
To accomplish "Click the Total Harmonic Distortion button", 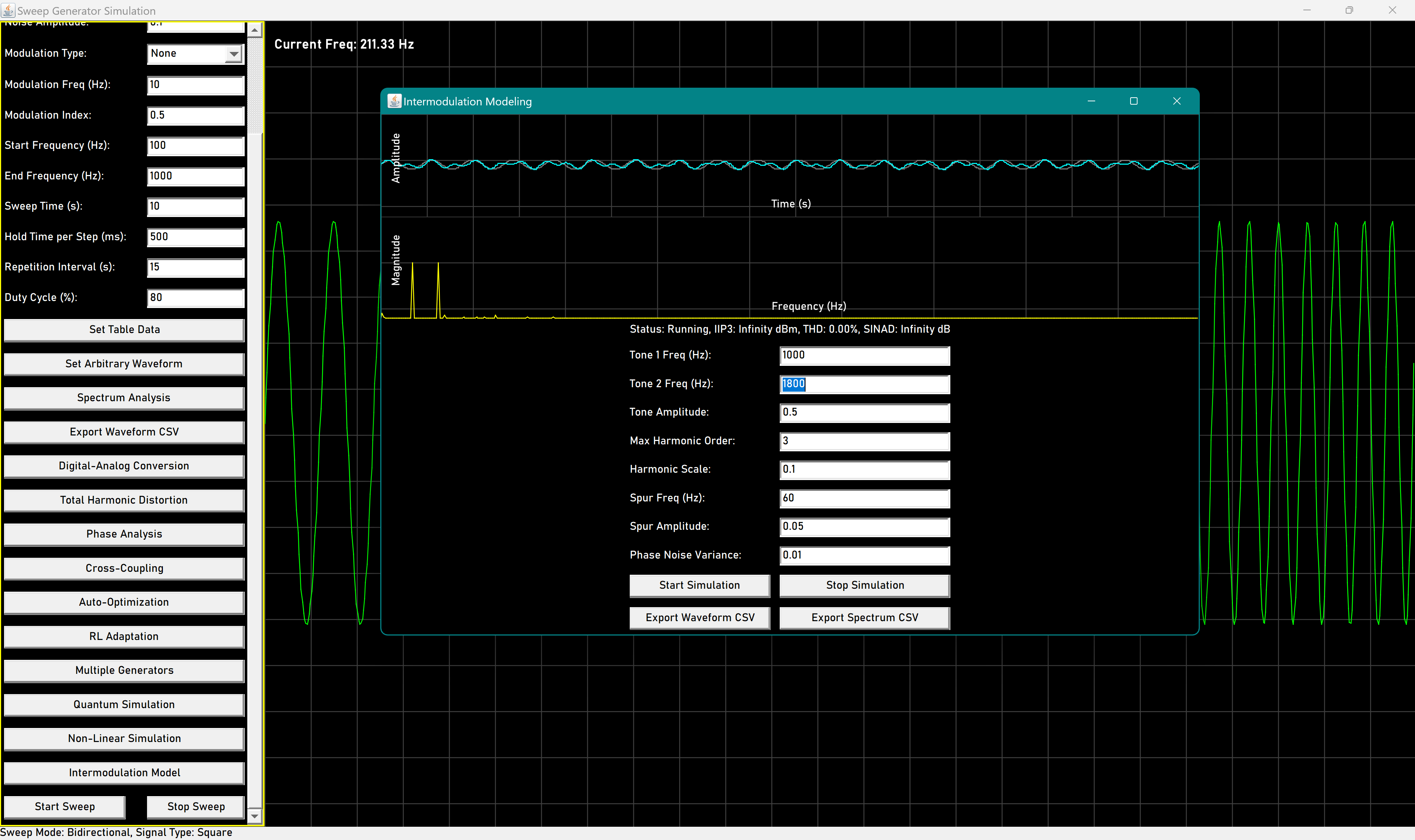I will click(x=124, y=500).
